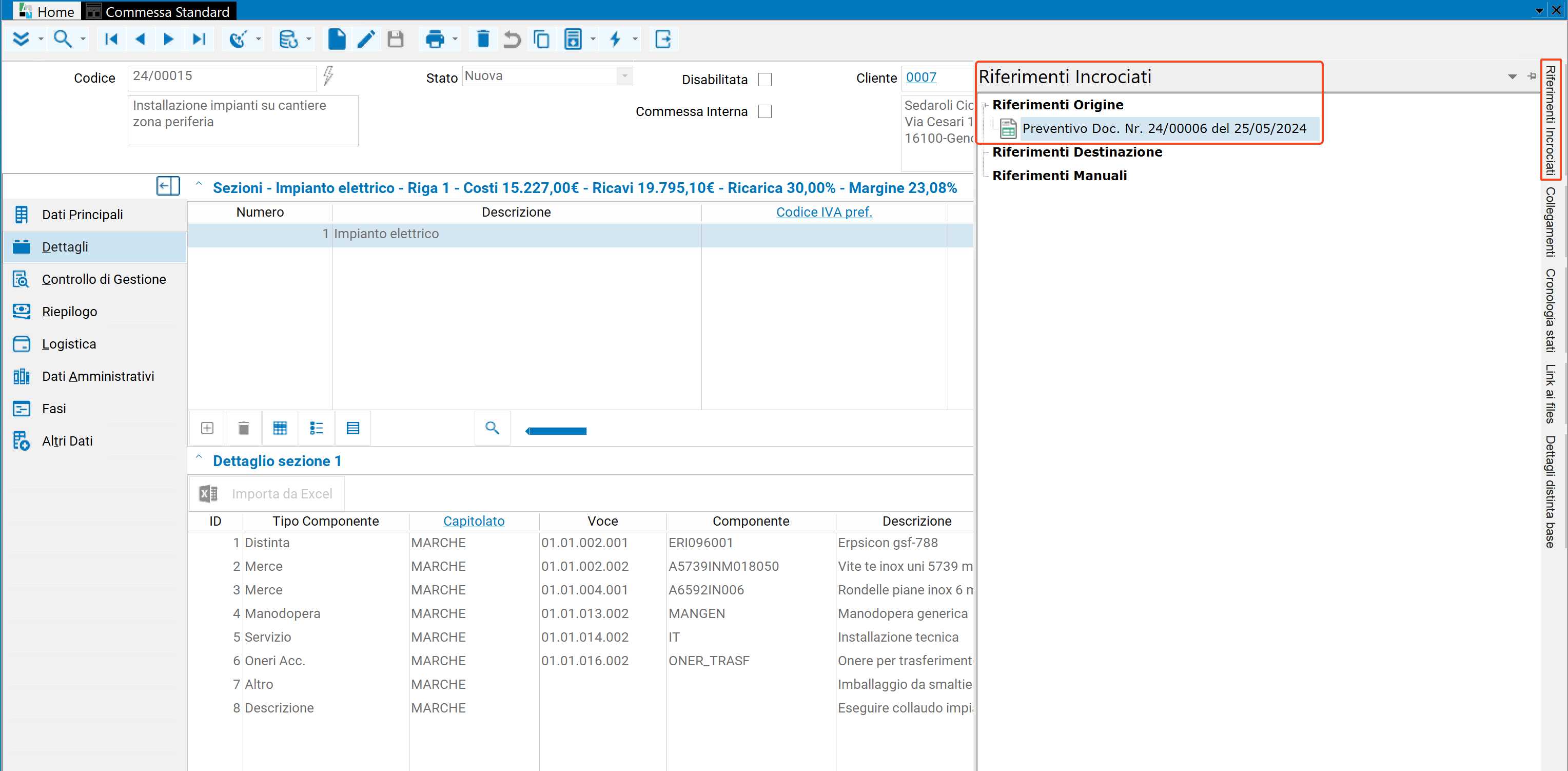The height and width of the screenshot is (771, 1568).
Task: Open the Dettagli distinta base side tab
Action: tap(1551, 491)
